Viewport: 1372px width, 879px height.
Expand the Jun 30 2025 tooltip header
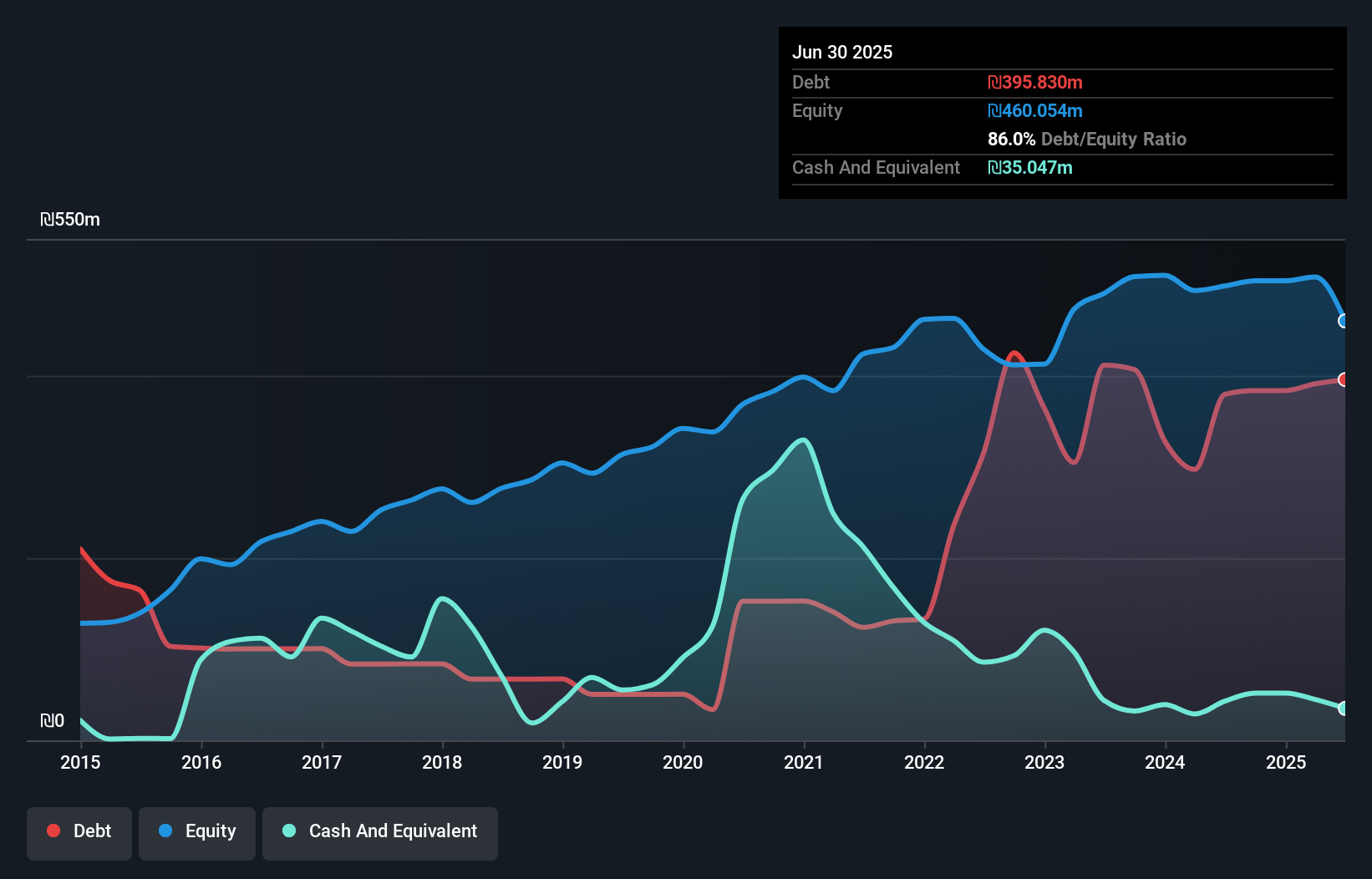[842, 52]
